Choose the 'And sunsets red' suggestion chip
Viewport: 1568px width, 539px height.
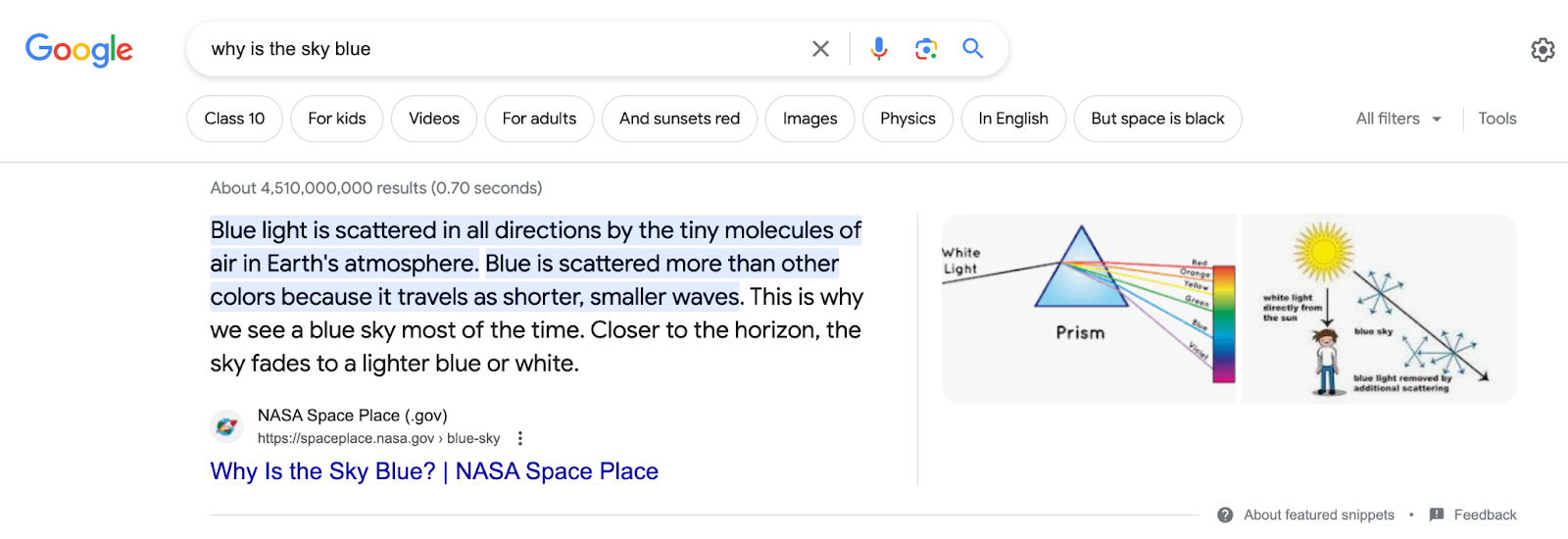click(679, 119)
